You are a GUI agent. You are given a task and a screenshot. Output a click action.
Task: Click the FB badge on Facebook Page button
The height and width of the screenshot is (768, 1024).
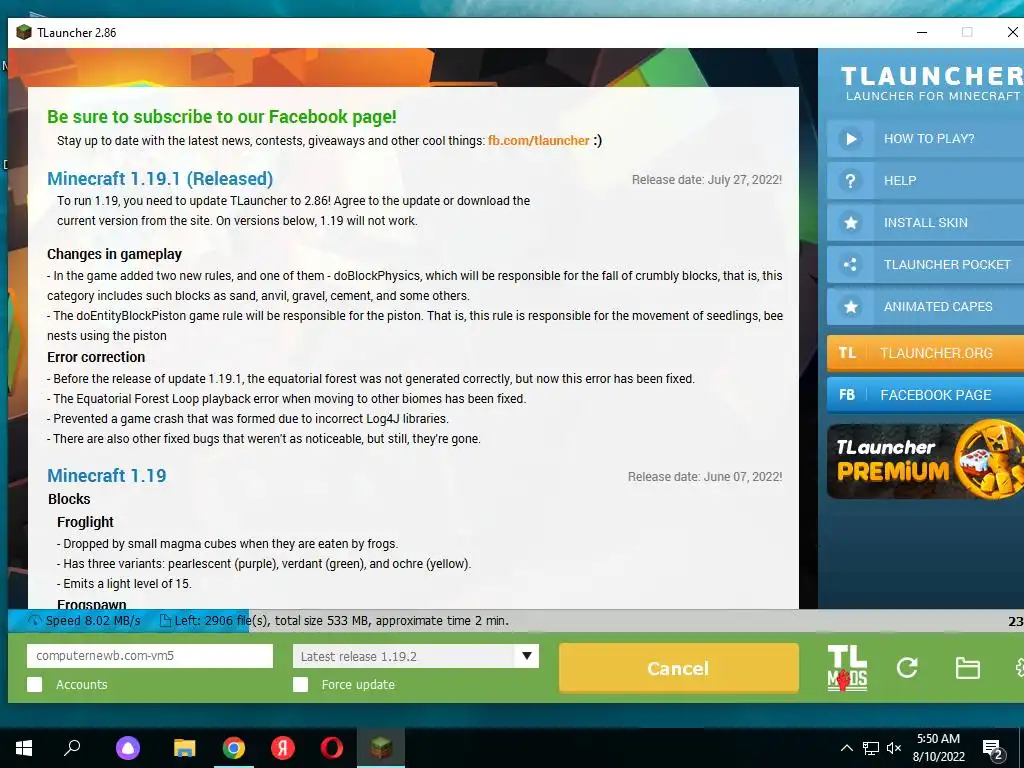tap(847, 395)
